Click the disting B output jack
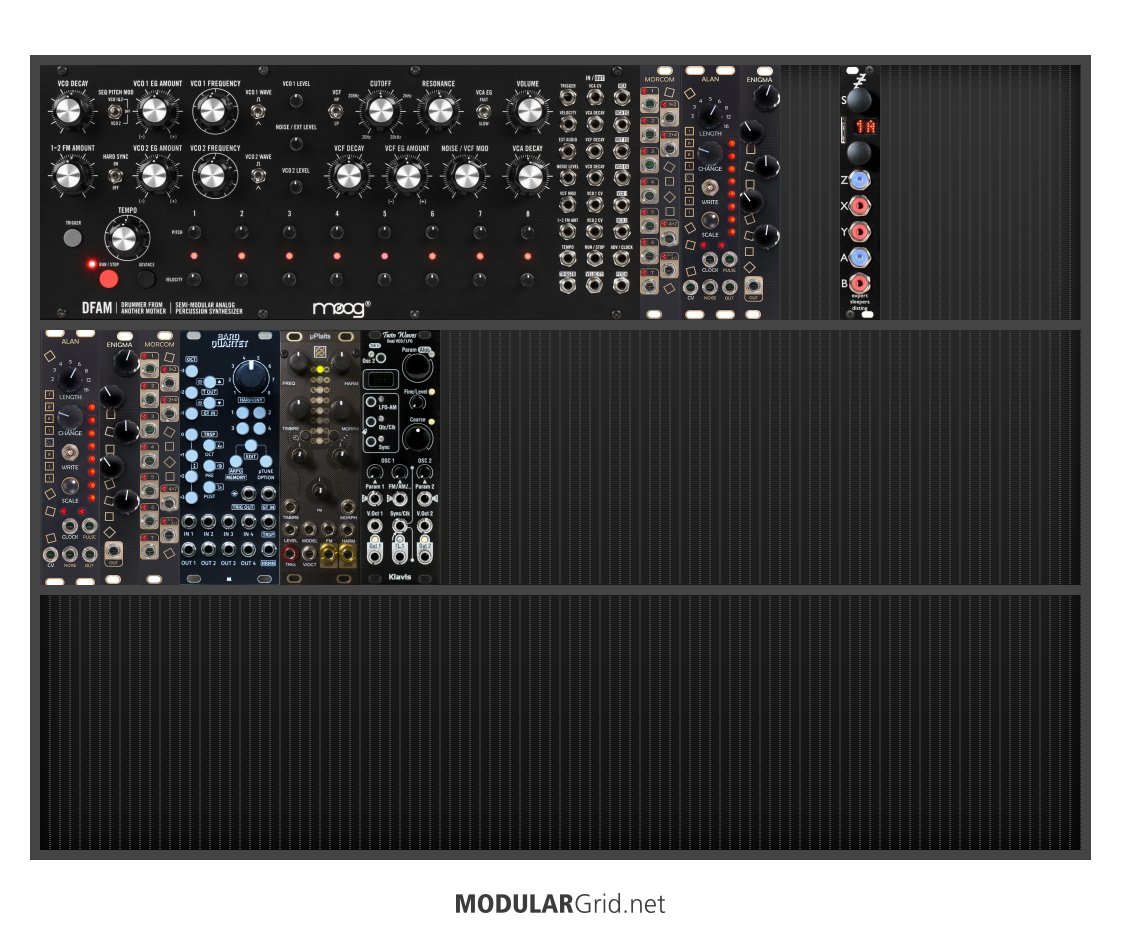Screen dimensions: 1121x925 tap(859, 283)
